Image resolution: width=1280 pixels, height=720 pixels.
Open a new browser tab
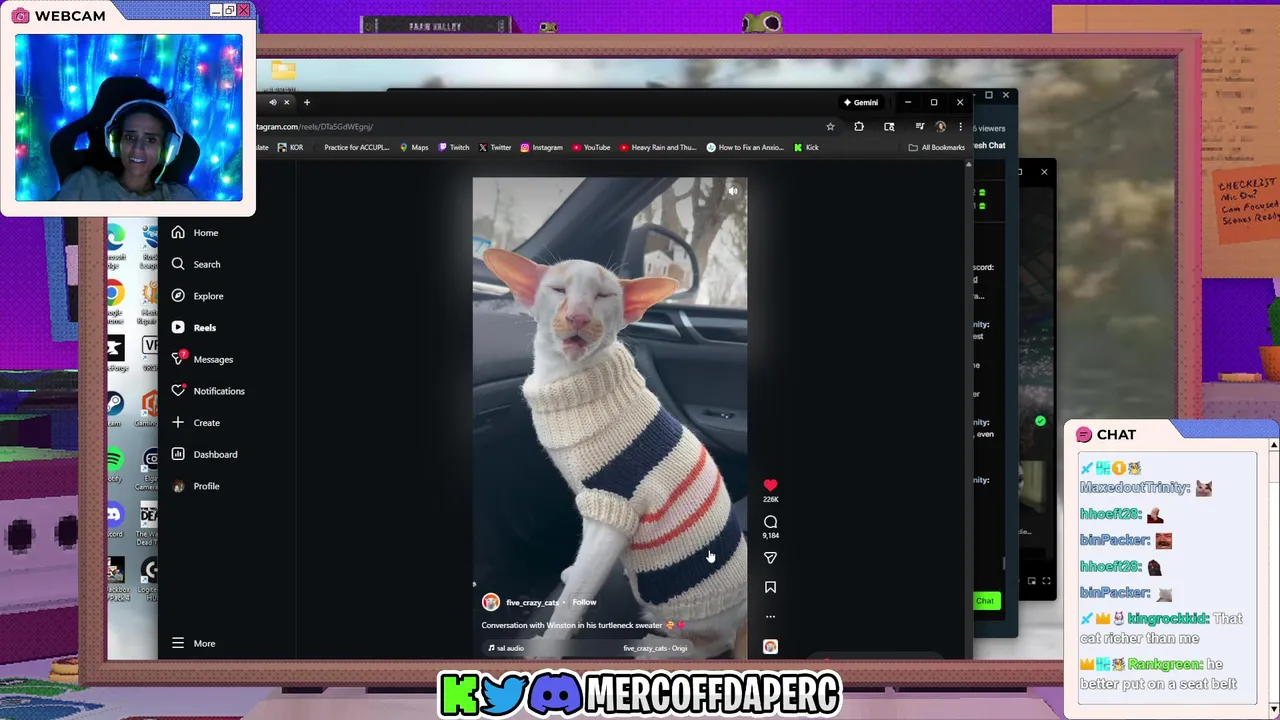coord(307,102)
